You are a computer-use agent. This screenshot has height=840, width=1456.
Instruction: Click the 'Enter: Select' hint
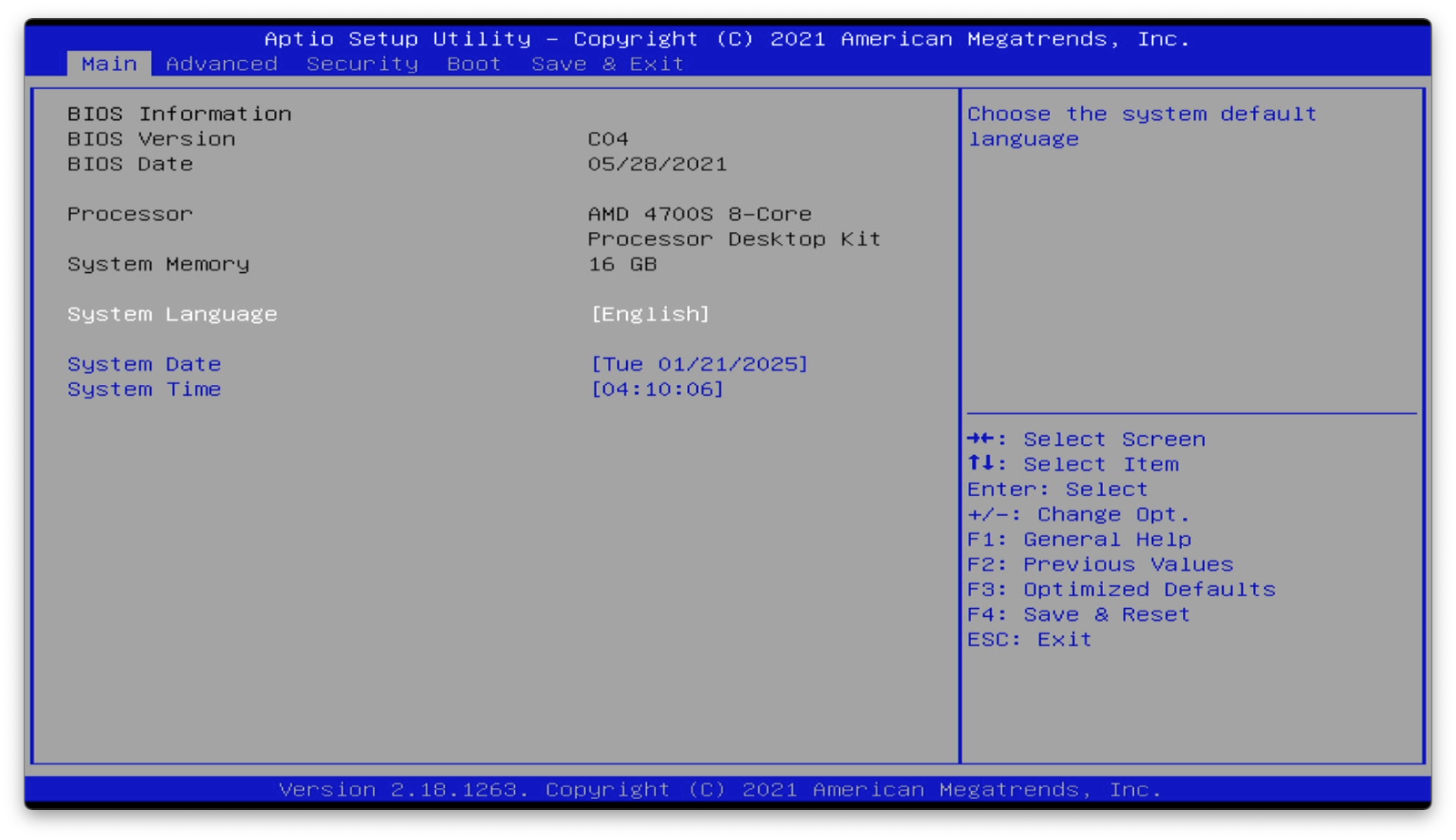[1057, 490]
